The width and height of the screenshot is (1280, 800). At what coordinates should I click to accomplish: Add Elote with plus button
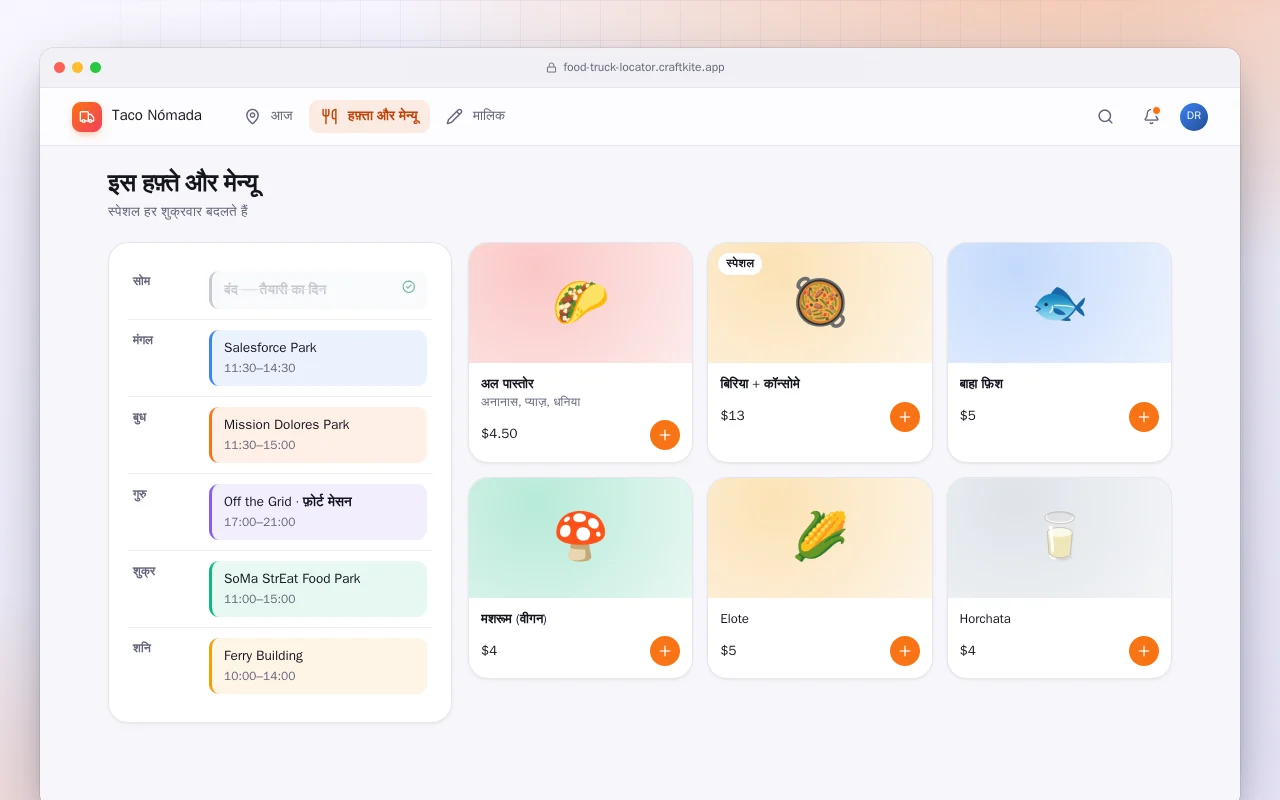point(905,651)
